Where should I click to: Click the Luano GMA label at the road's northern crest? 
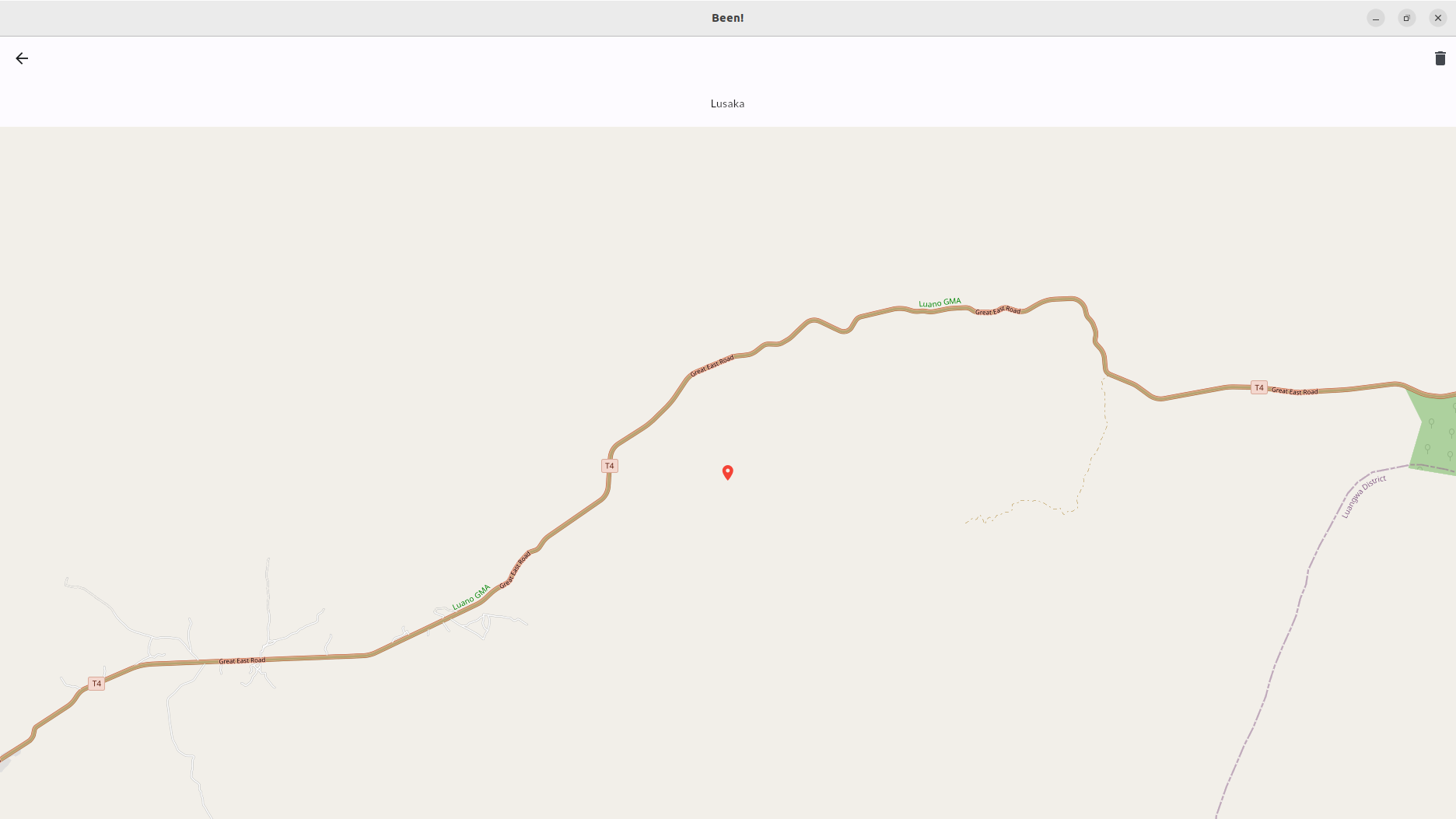(940, 303)
